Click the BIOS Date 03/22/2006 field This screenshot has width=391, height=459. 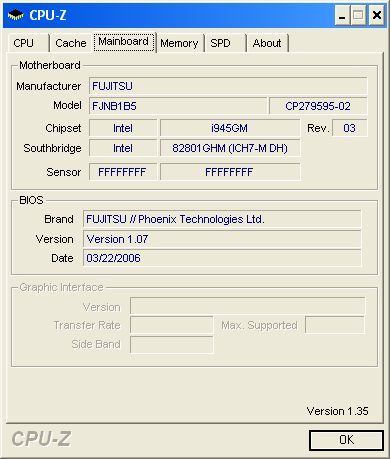click(222, 258)
